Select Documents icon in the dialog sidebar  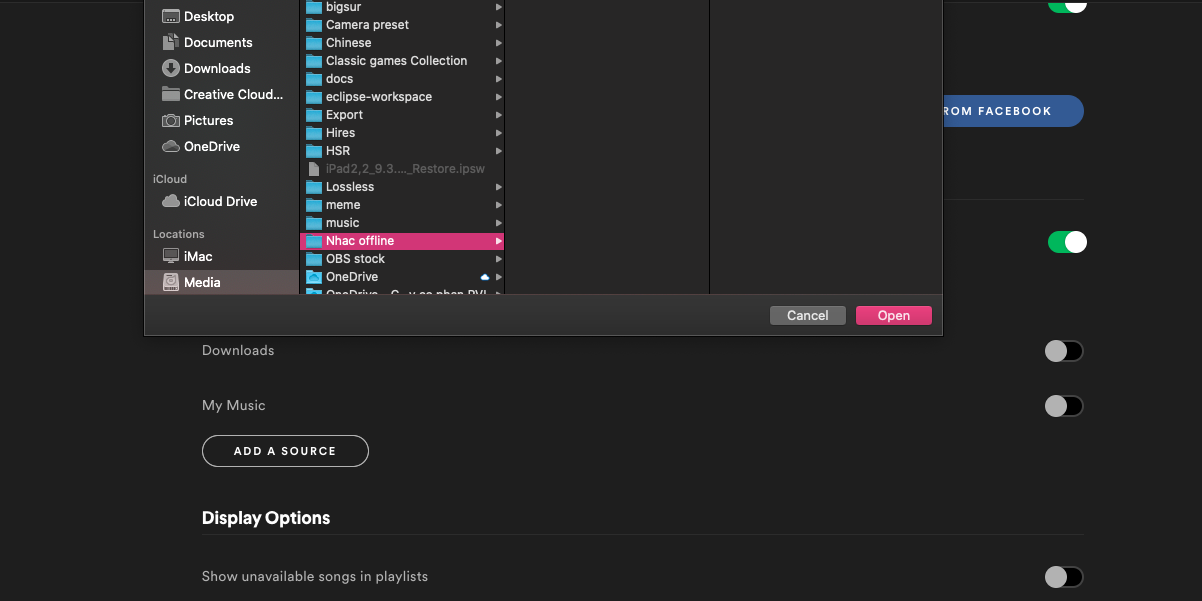tap(171, 42)
